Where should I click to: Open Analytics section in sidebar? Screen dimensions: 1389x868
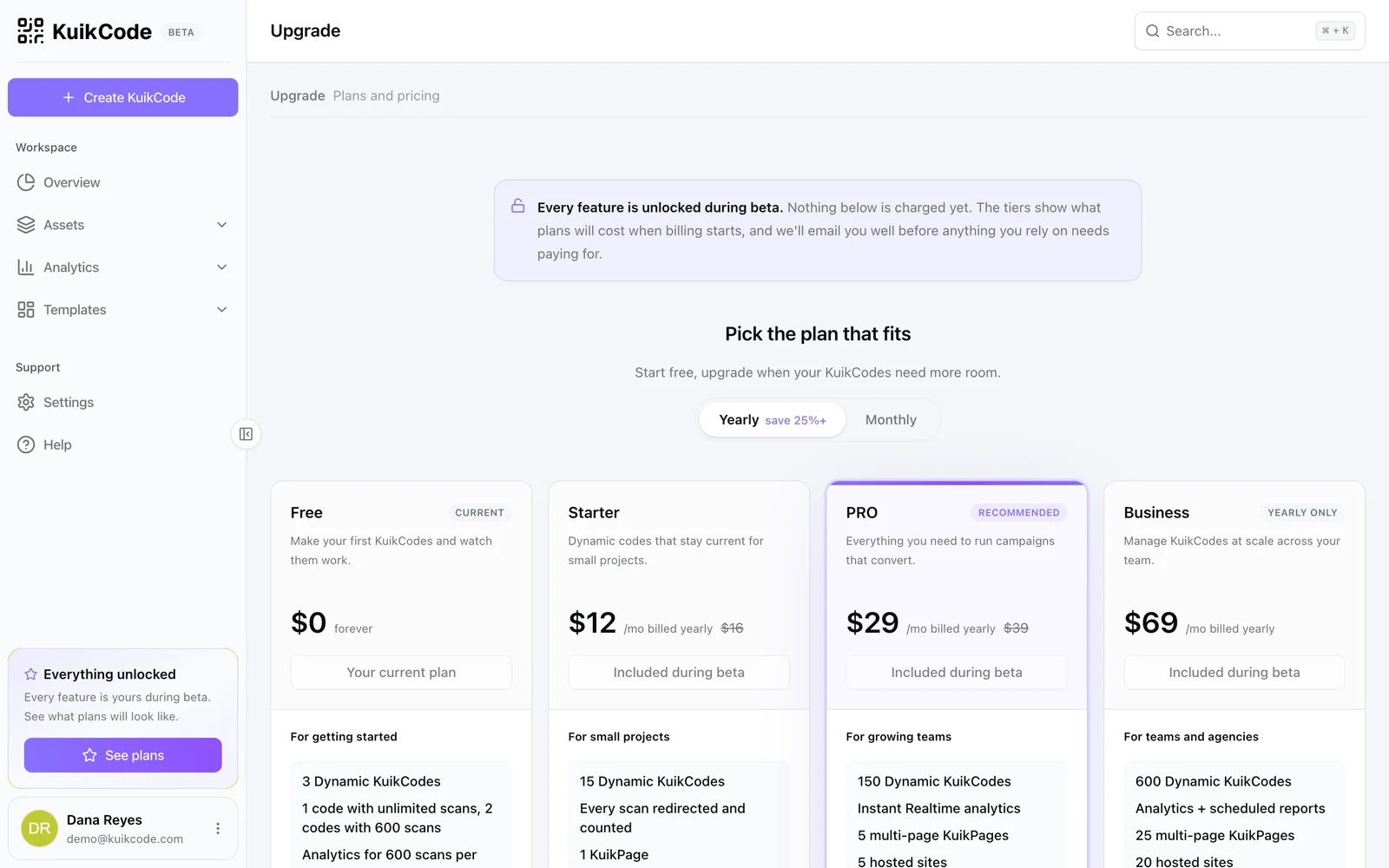pyautogui.click(x=122, y=267)
